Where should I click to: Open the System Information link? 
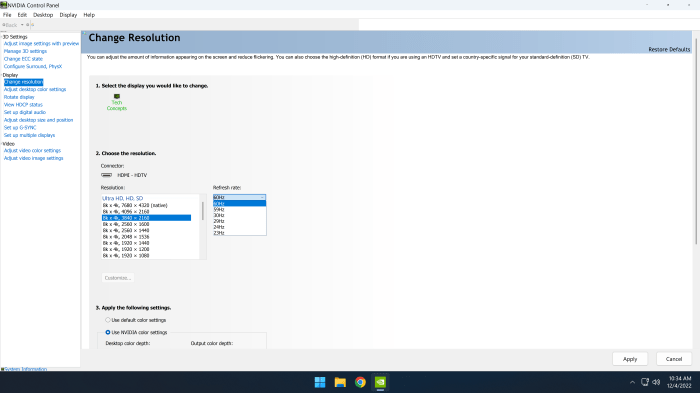(25, 369)
